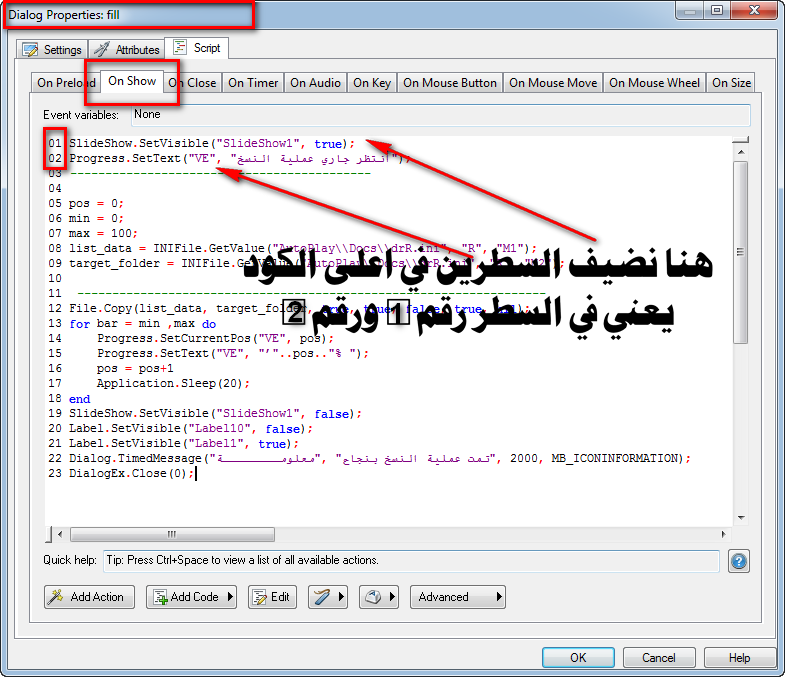Select the On Mouse Button tab
Image resolution: width=785 pixels, height=677 pixels.
449,83
